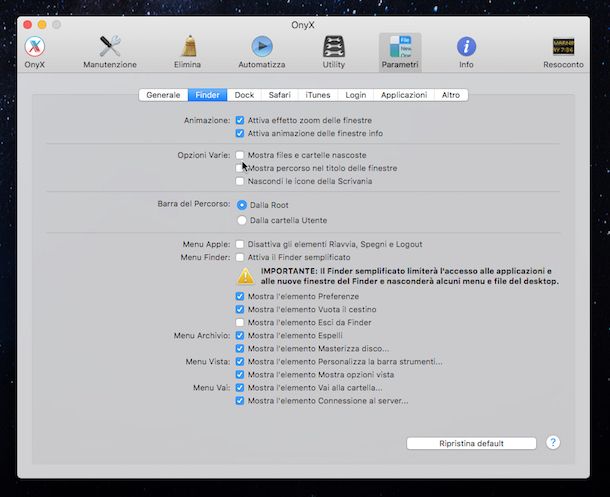The height and width of the screenshot is (497, 610).
Task: Click the Opzioni Varie: label
Action: (x=204, y=155)
